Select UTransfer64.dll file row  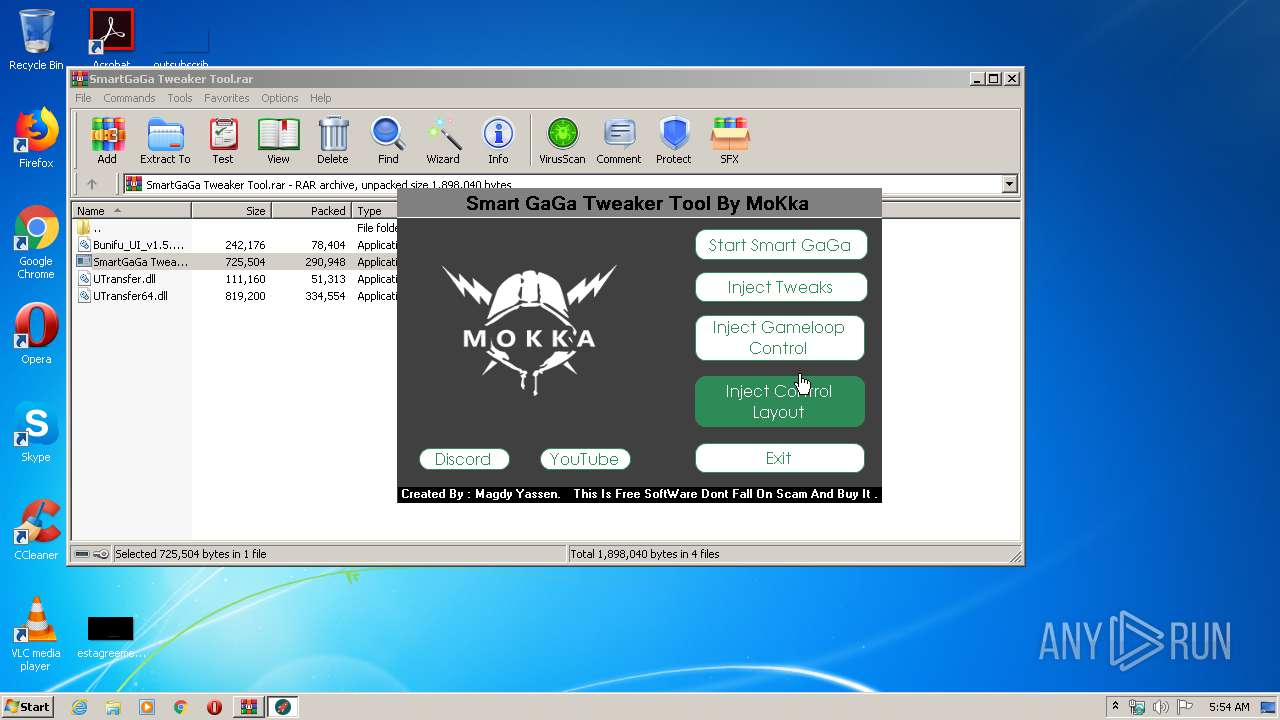pyautogui.click(x=235, y=296)
